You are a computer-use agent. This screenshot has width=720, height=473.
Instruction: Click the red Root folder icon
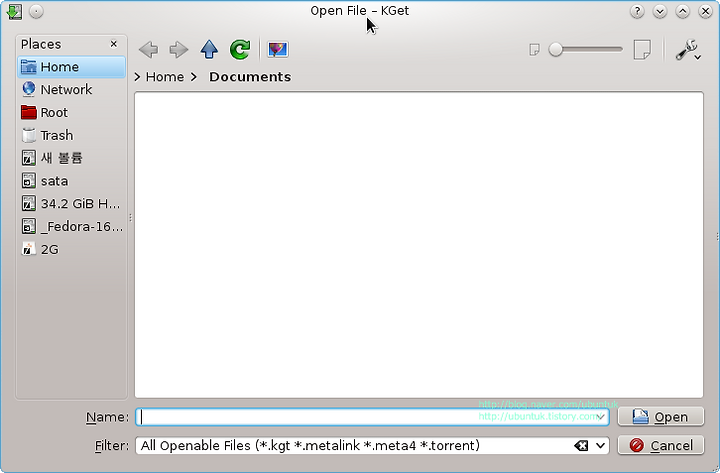coord(28,113)
